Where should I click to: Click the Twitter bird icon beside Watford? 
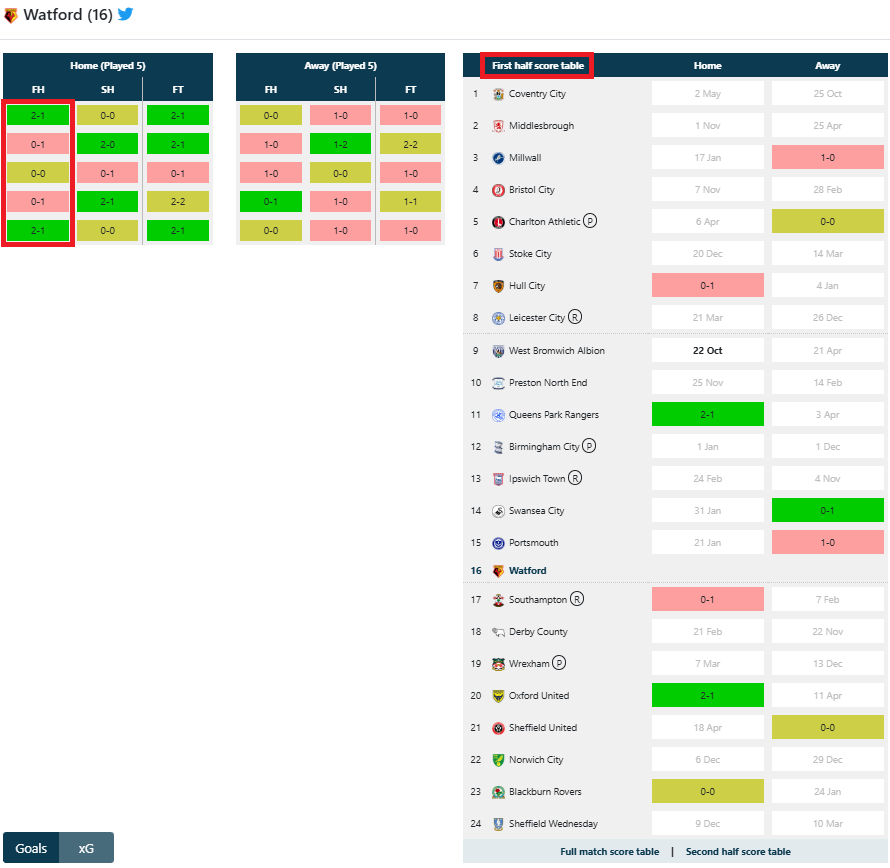[x=125, y=14]
